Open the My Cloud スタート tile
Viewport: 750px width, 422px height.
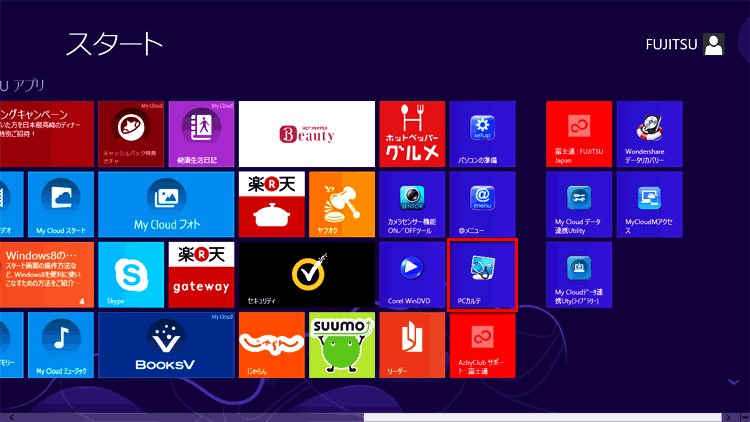(61, 204)
